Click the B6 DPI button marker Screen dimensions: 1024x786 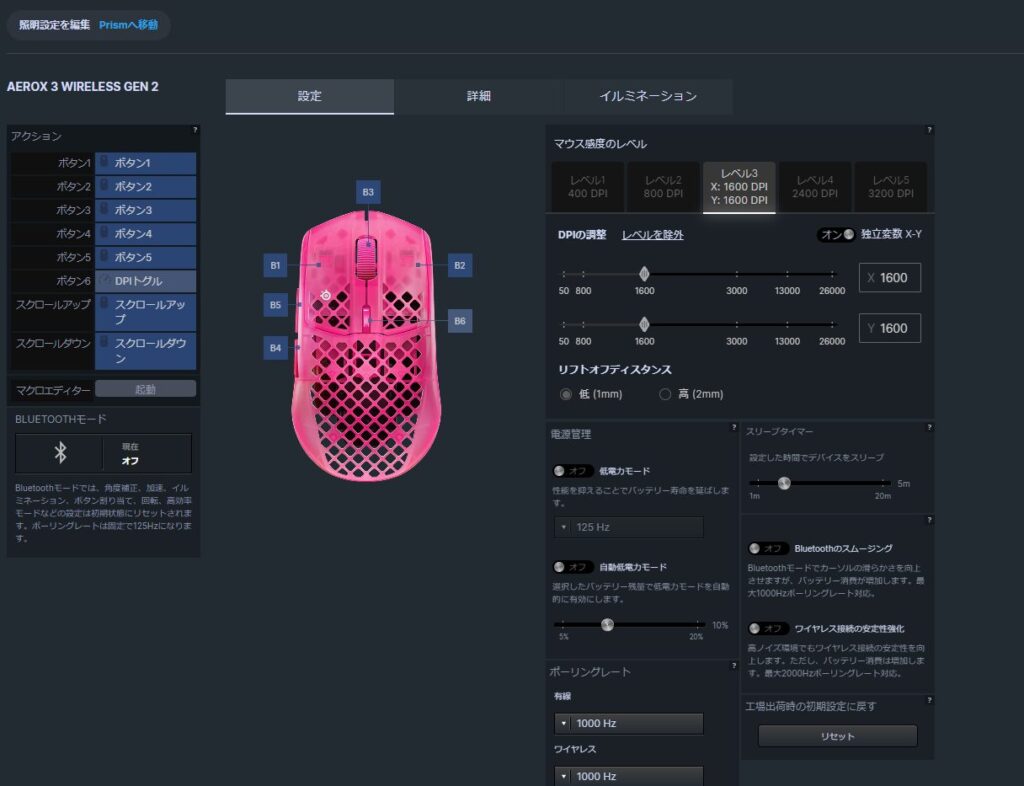[459, 321]
